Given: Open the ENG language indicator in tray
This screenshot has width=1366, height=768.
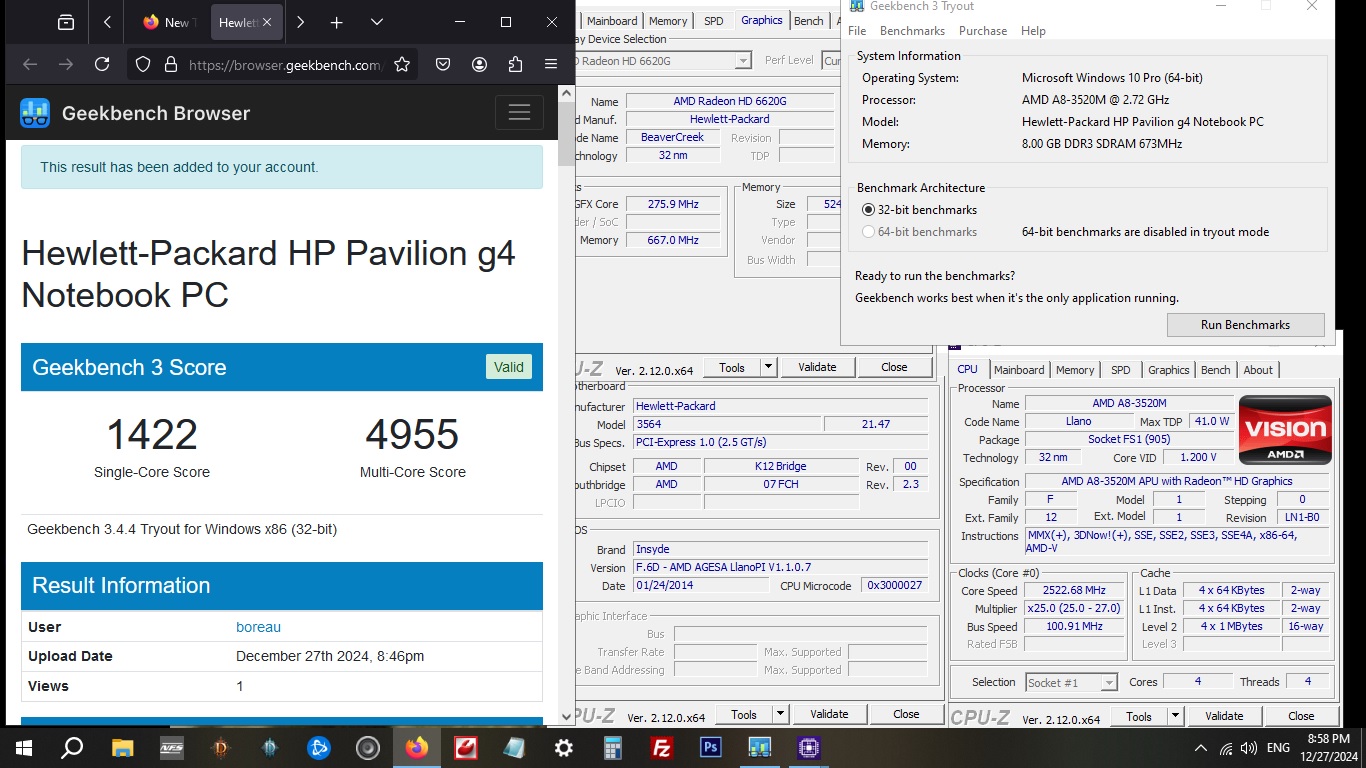Looking at the screenshot, I should tap(1278, 747).
